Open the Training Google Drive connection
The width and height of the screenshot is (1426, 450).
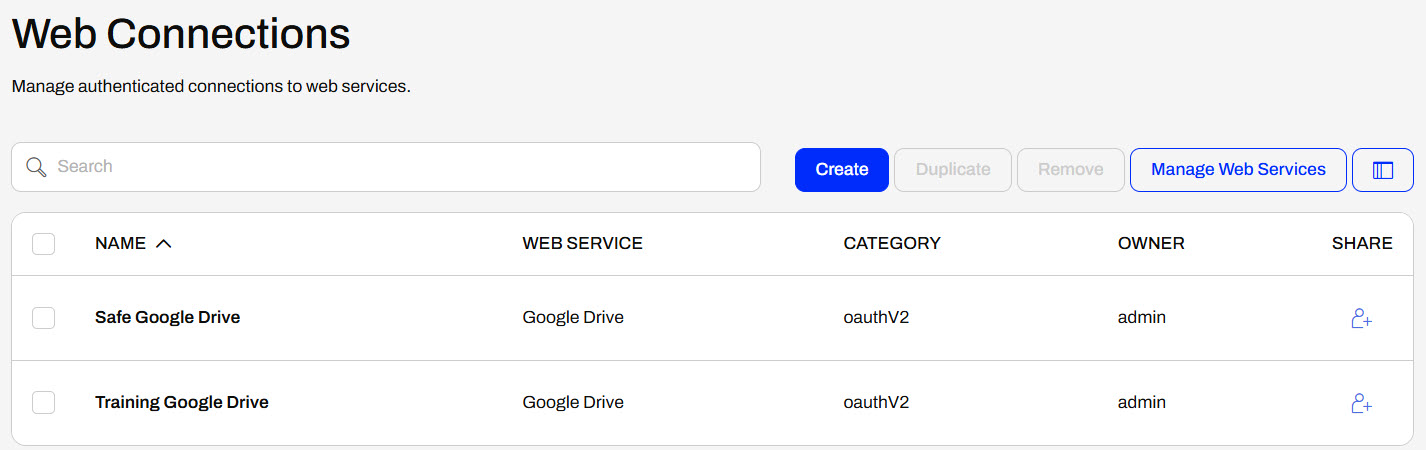tap(181, 403)
